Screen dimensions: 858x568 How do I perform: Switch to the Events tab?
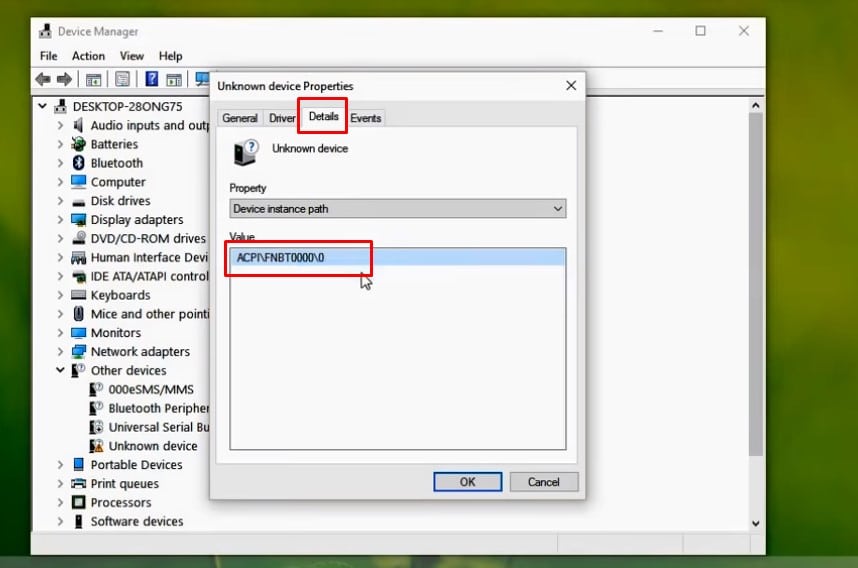[x=366, y=118]
